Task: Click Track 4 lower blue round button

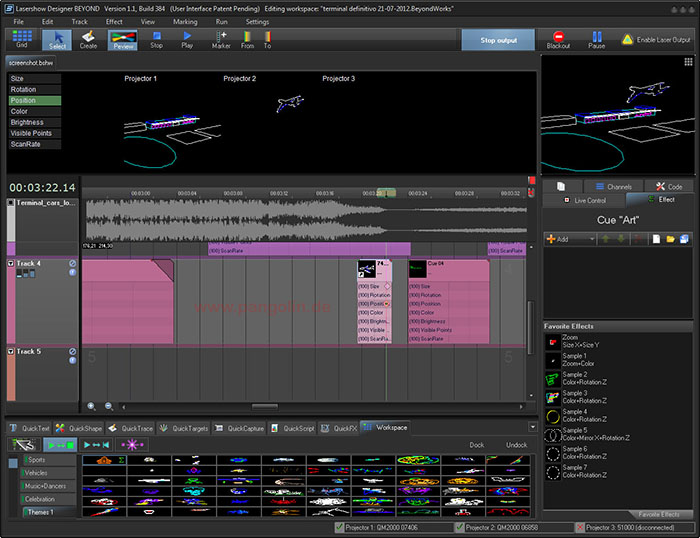Action: point(72,272)
